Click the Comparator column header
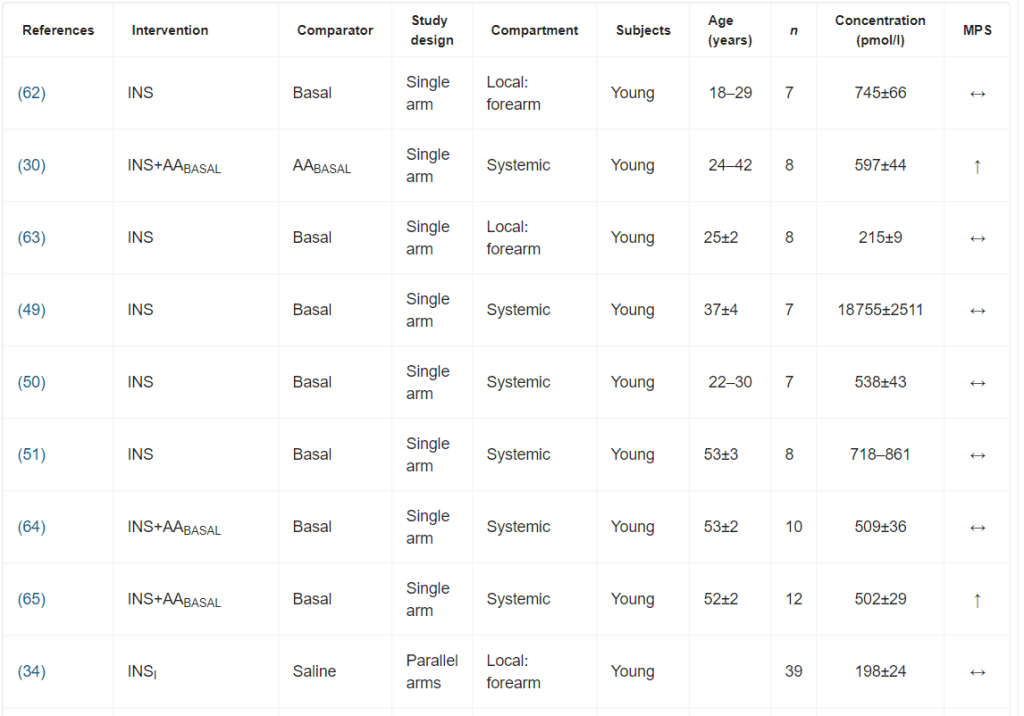This screenshot has width=1024, height=716. 335,30
